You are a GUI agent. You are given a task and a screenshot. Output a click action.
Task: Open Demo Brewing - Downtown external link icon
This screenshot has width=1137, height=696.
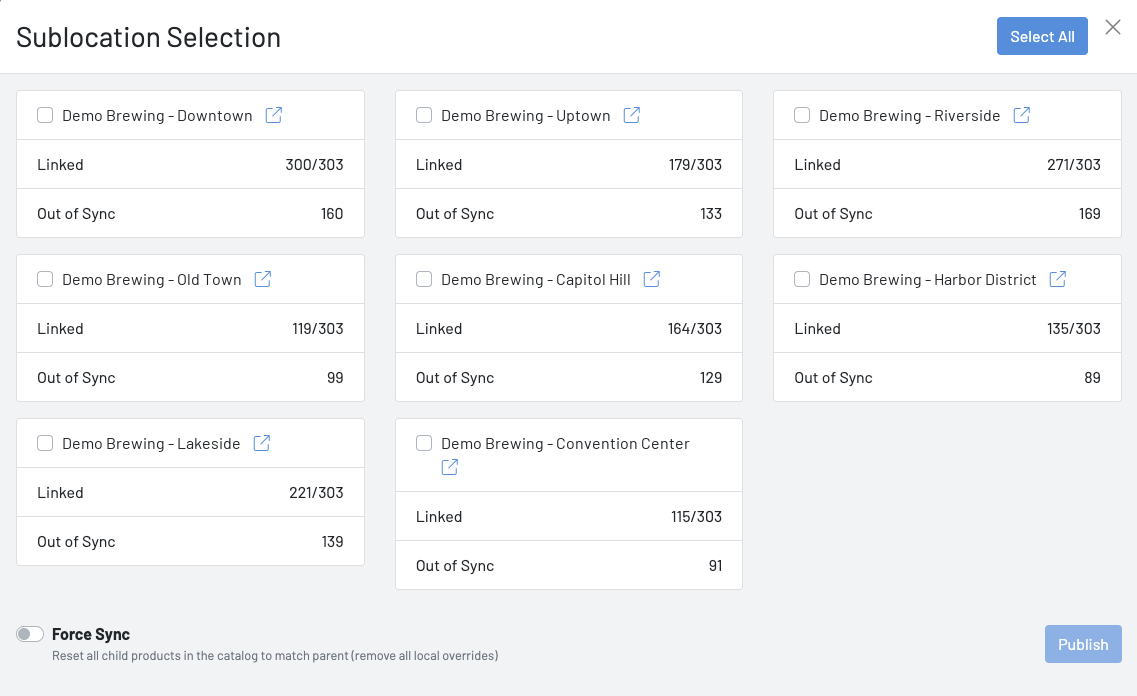[273, 115]
